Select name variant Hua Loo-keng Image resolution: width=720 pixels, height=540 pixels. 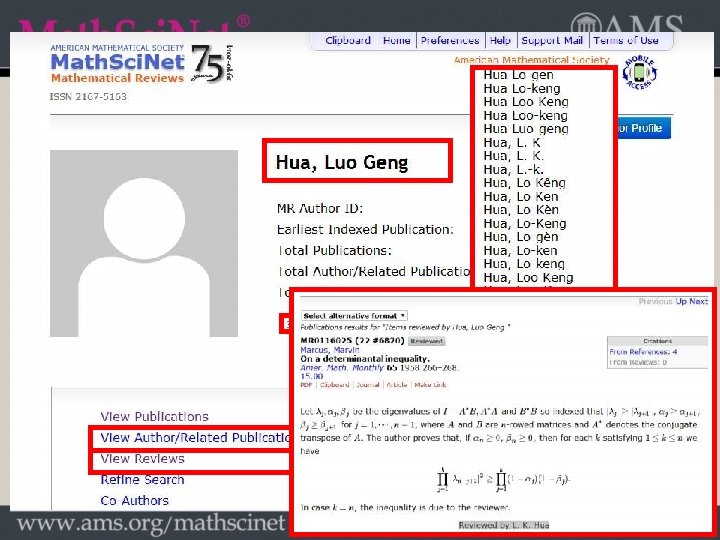(x=525, y=115)
